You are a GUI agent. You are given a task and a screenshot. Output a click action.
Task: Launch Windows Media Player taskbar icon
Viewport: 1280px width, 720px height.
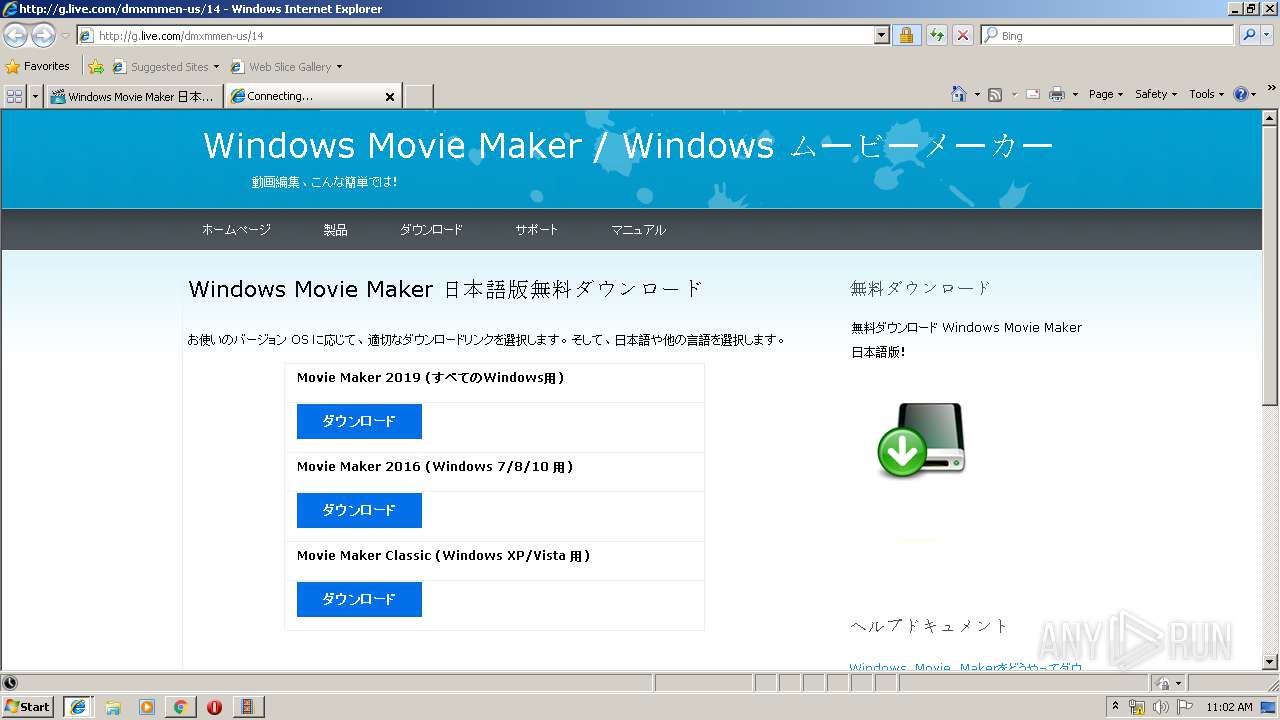click(x=147, y=707)
